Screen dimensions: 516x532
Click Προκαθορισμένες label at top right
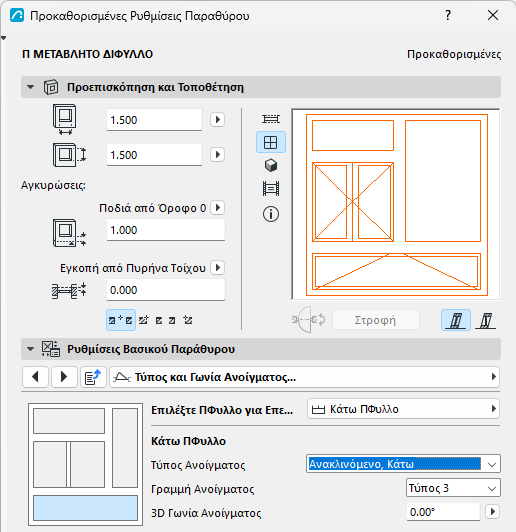(454, 54)
